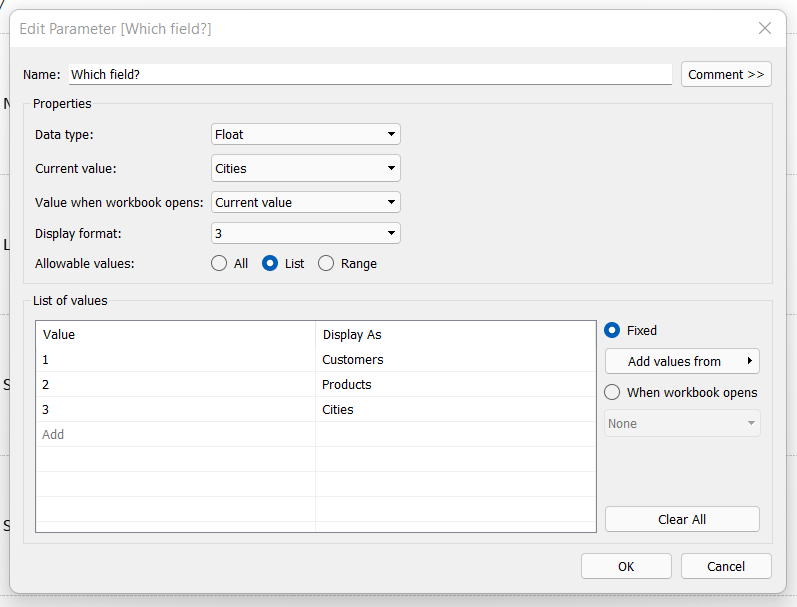
Task: Close the Edit Parameter dialog
Action: tap(764, 28)
